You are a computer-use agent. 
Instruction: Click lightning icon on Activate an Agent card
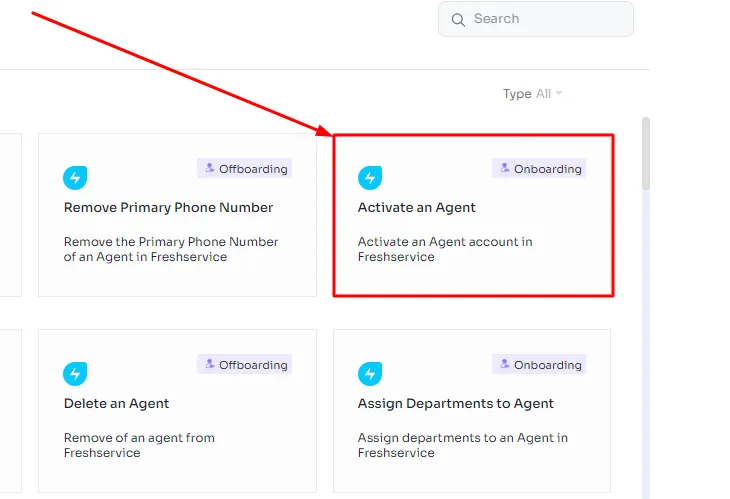pos(370,178)
